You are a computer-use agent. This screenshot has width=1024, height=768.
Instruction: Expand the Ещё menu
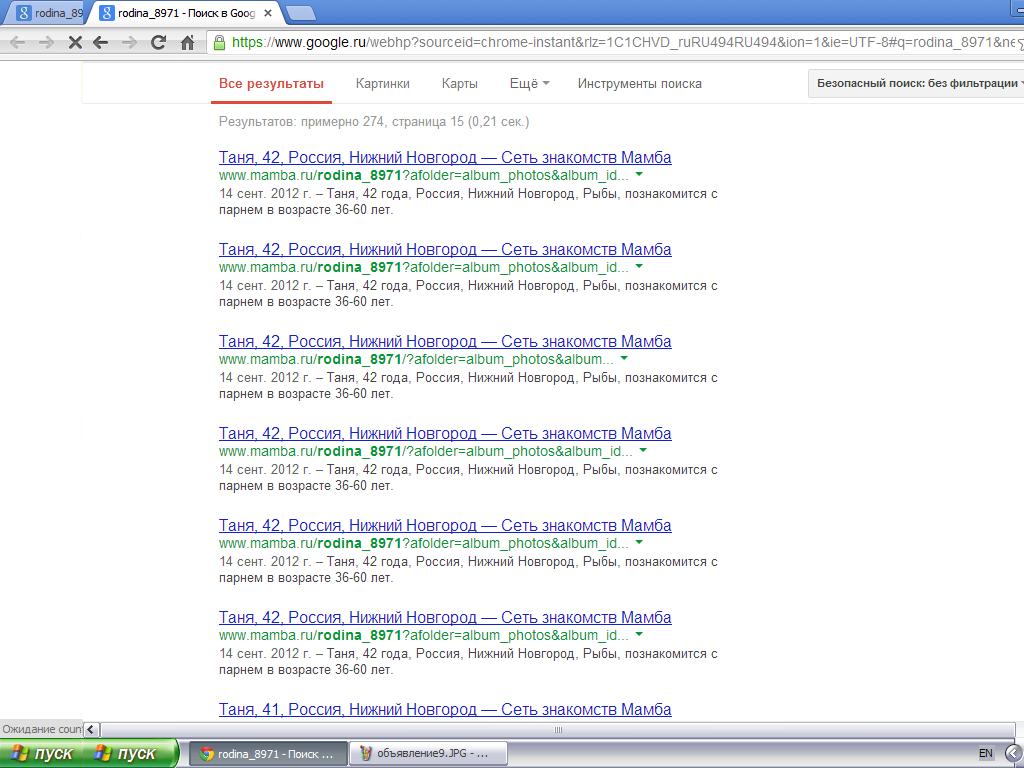pyautogui.click(x=530, y=84)
